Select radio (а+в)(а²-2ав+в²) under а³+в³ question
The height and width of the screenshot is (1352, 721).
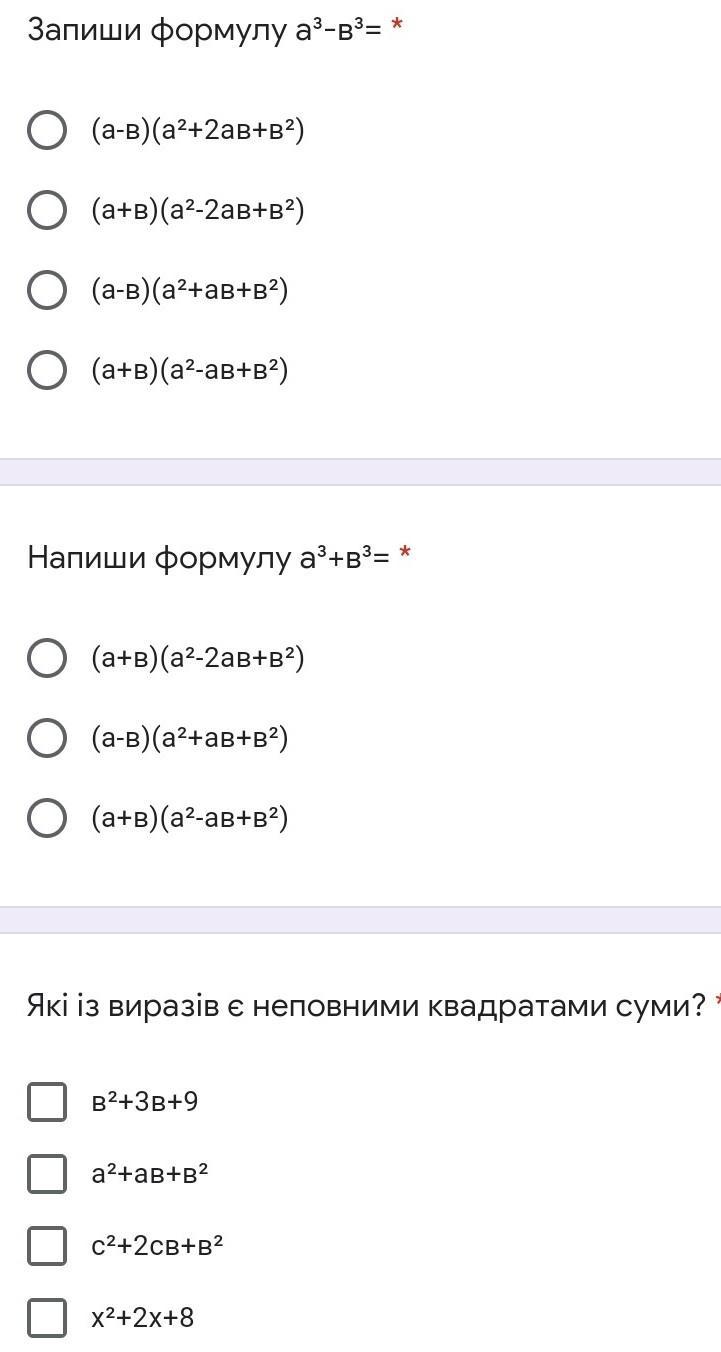(x=47, y=658)
